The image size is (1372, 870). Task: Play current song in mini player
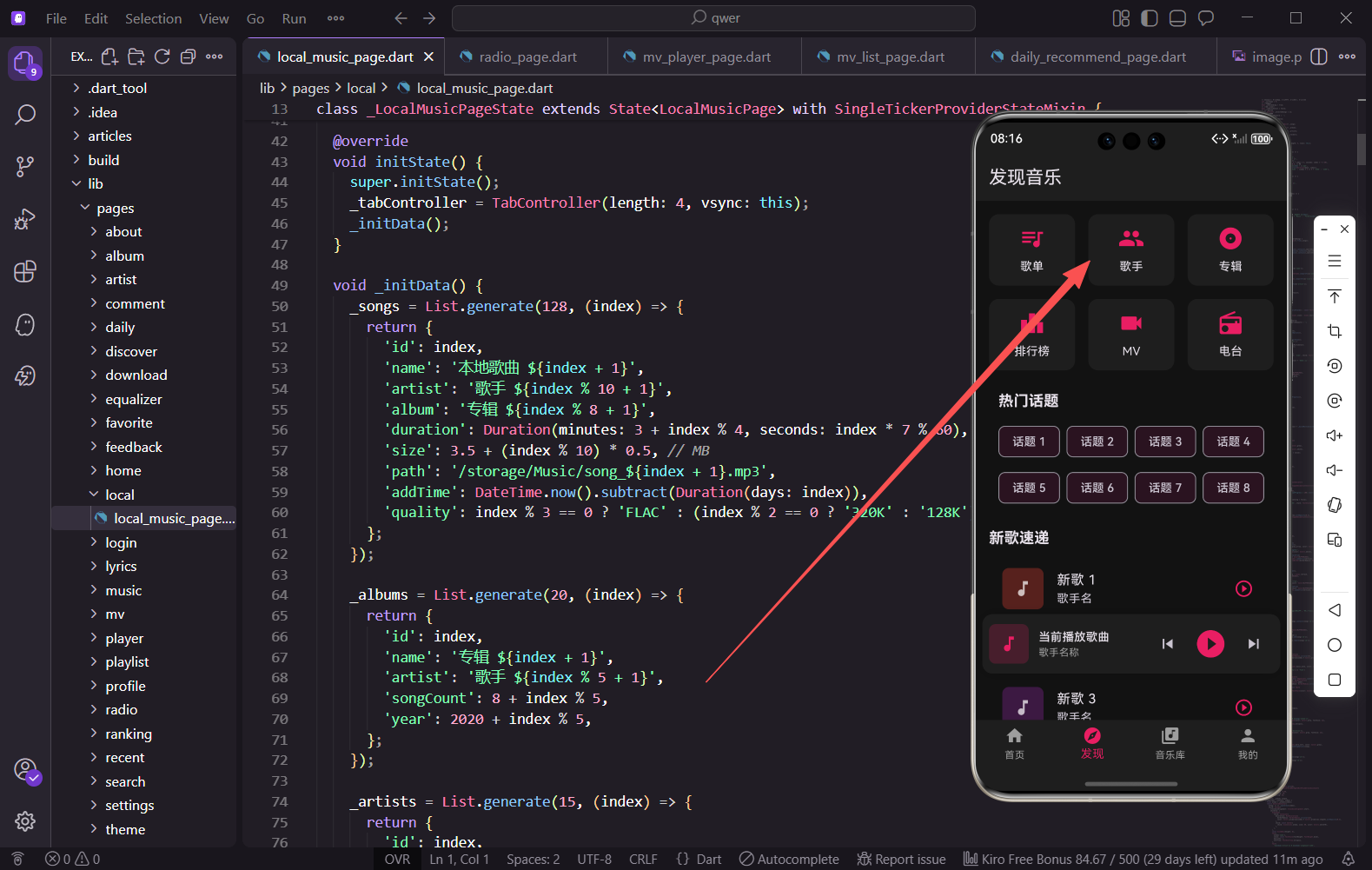1210,643
